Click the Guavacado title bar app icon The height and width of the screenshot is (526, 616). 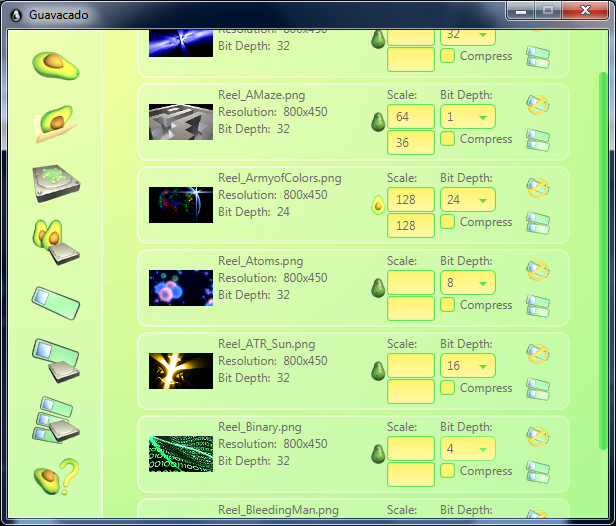click(x=16, y=15)
